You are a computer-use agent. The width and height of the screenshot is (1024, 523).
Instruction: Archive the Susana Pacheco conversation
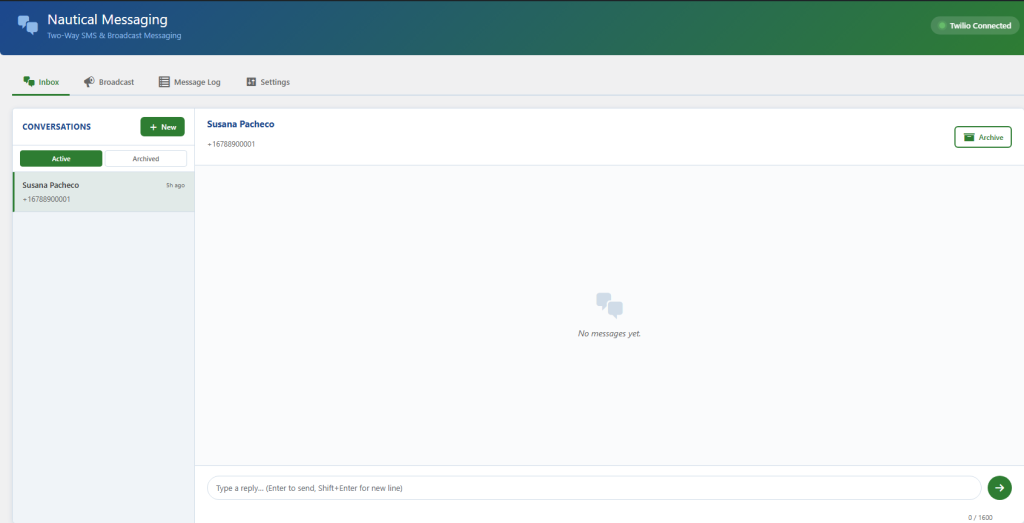982,137
